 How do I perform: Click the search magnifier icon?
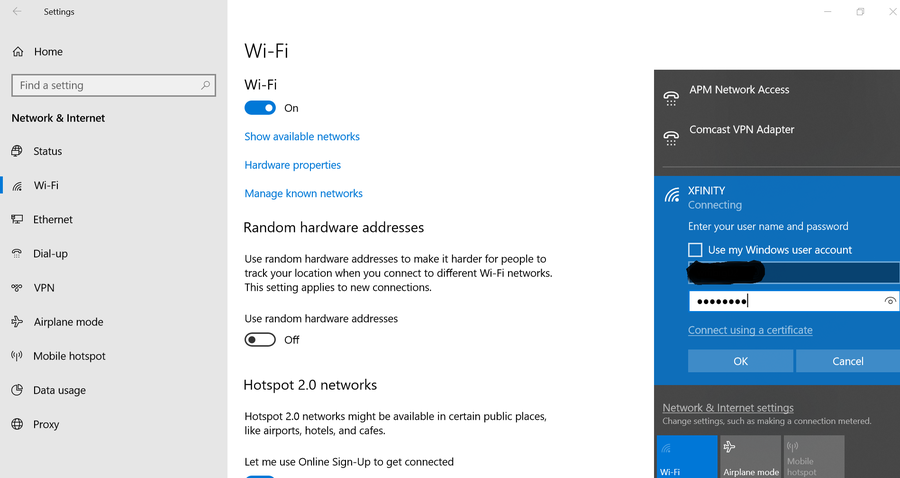click(205, 86)
